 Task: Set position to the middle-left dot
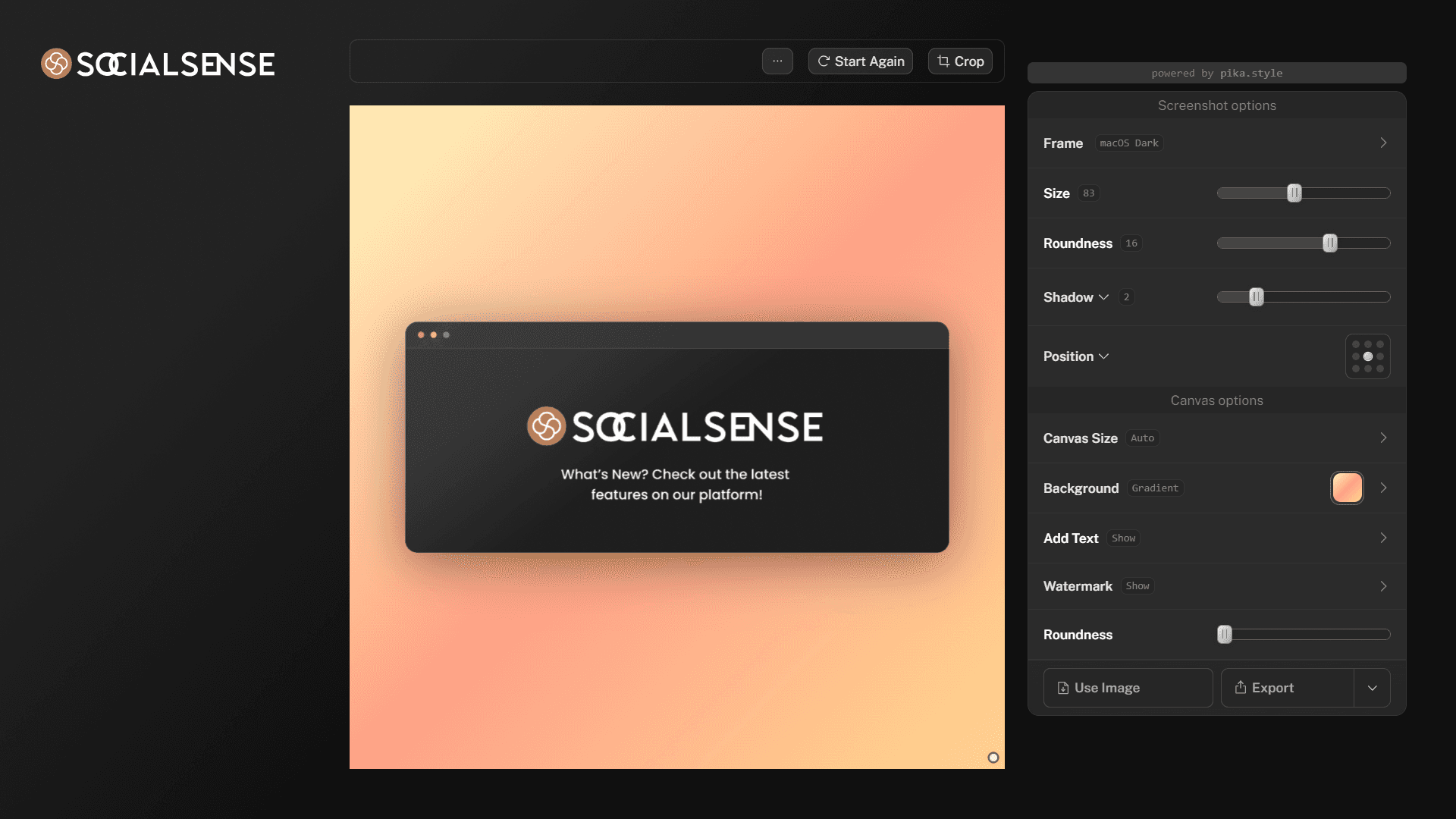[1356, 356]
